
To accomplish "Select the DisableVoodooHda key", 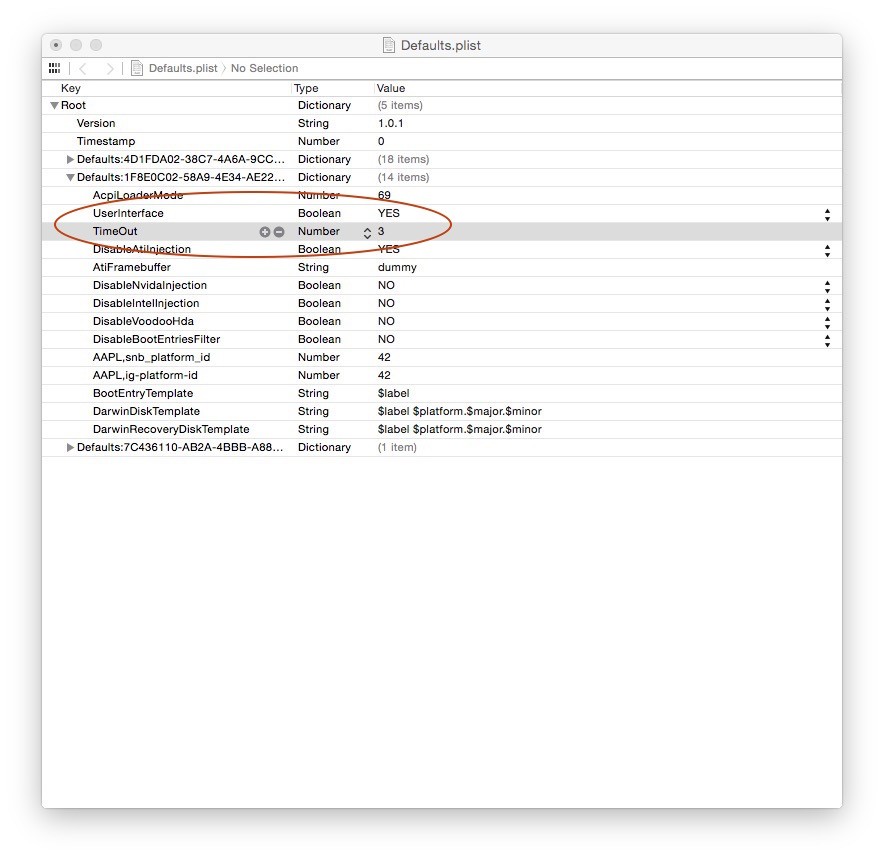I will [x=143, y=322].
